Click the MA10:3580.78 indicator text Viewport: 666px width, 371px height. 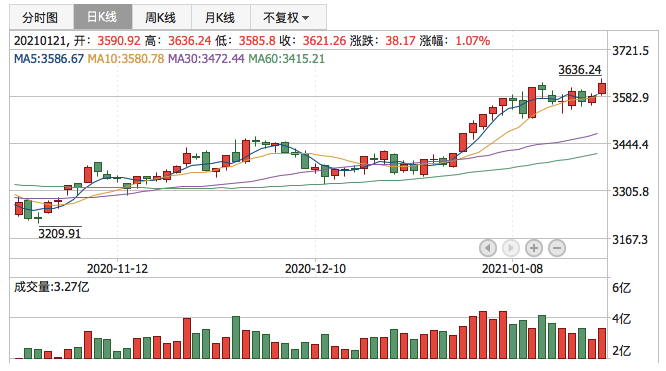coord(126,59)
